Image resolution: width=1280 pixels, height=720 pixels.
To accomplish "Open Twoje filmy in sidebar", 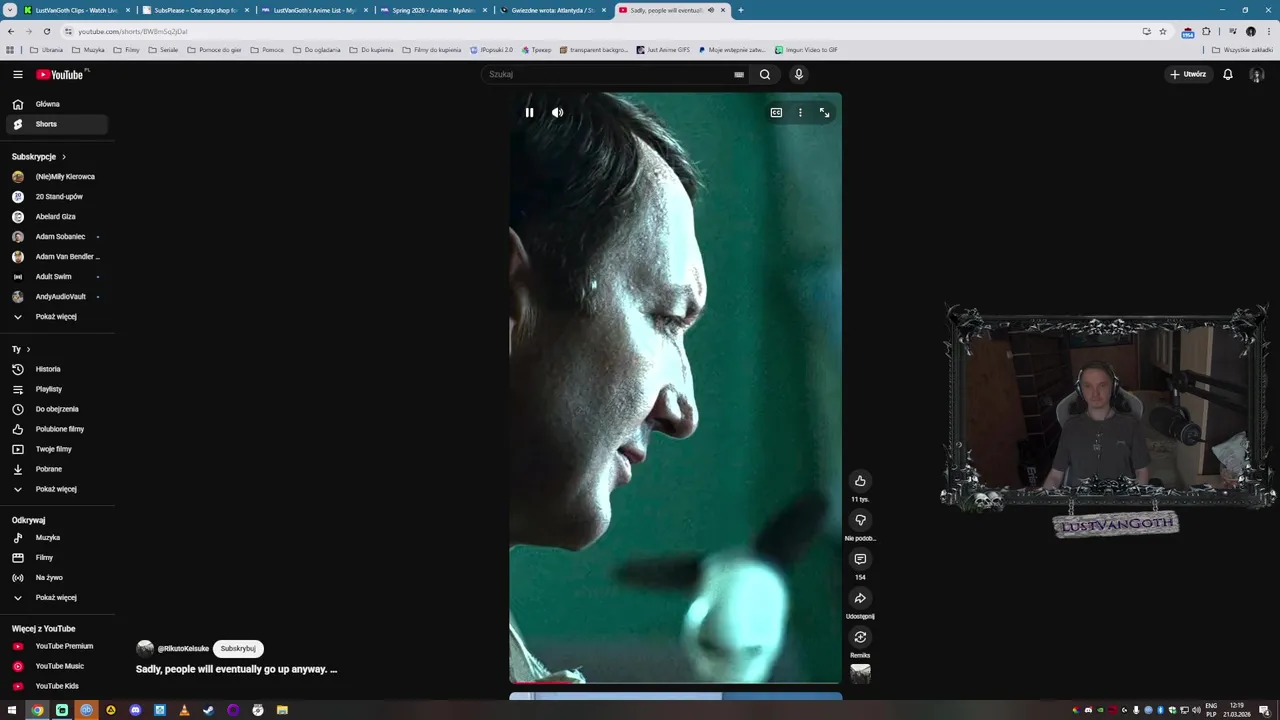I will tap(57, 449).
